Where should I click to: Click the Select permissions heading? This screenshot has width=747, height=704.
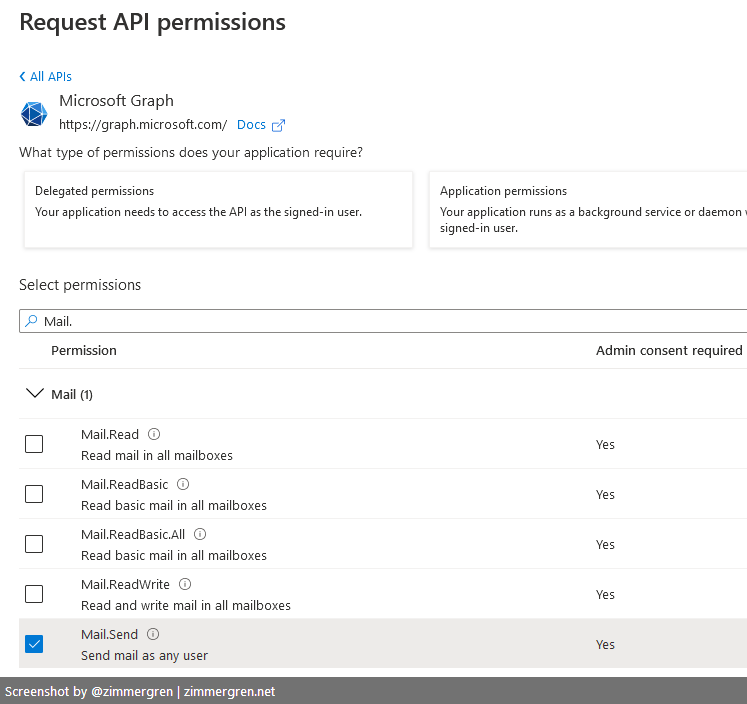coord(80,285)
